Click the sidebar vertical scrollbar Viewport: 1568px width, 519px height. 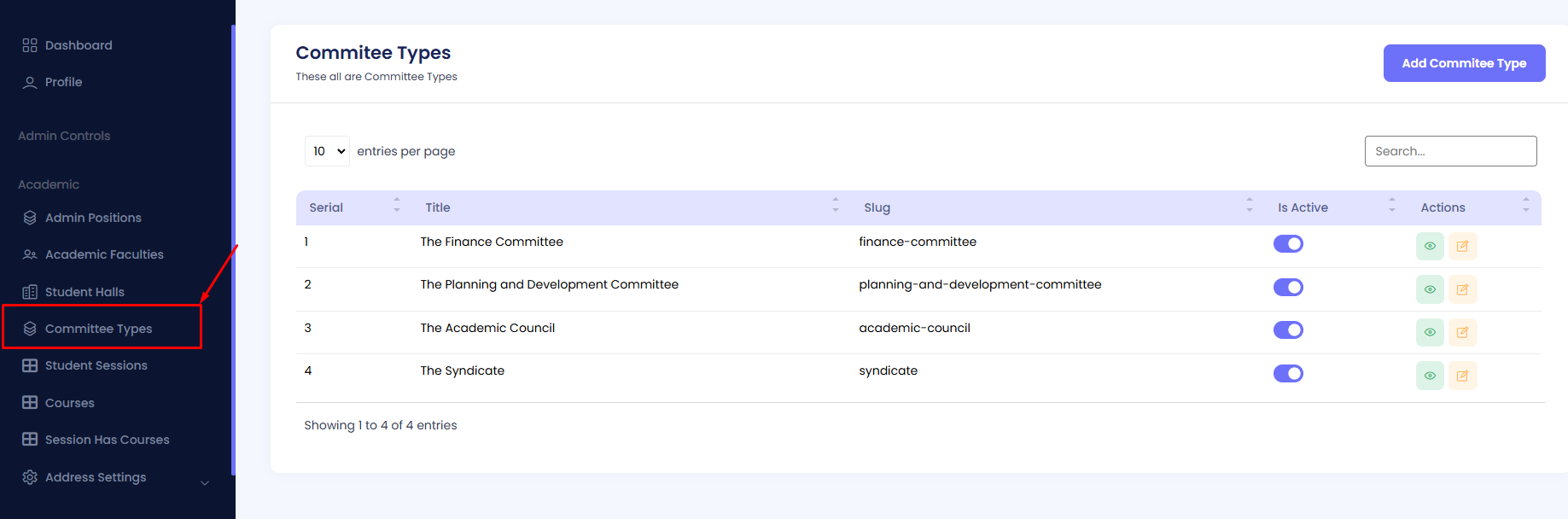click(233, 248)
